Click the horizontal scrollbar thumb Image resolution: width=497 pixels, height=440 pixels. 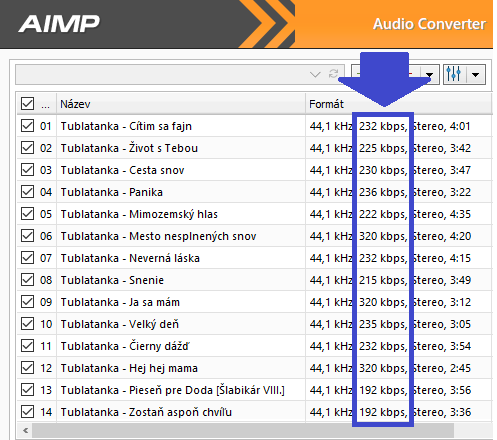pyautogui.click(x=243, y=431)
